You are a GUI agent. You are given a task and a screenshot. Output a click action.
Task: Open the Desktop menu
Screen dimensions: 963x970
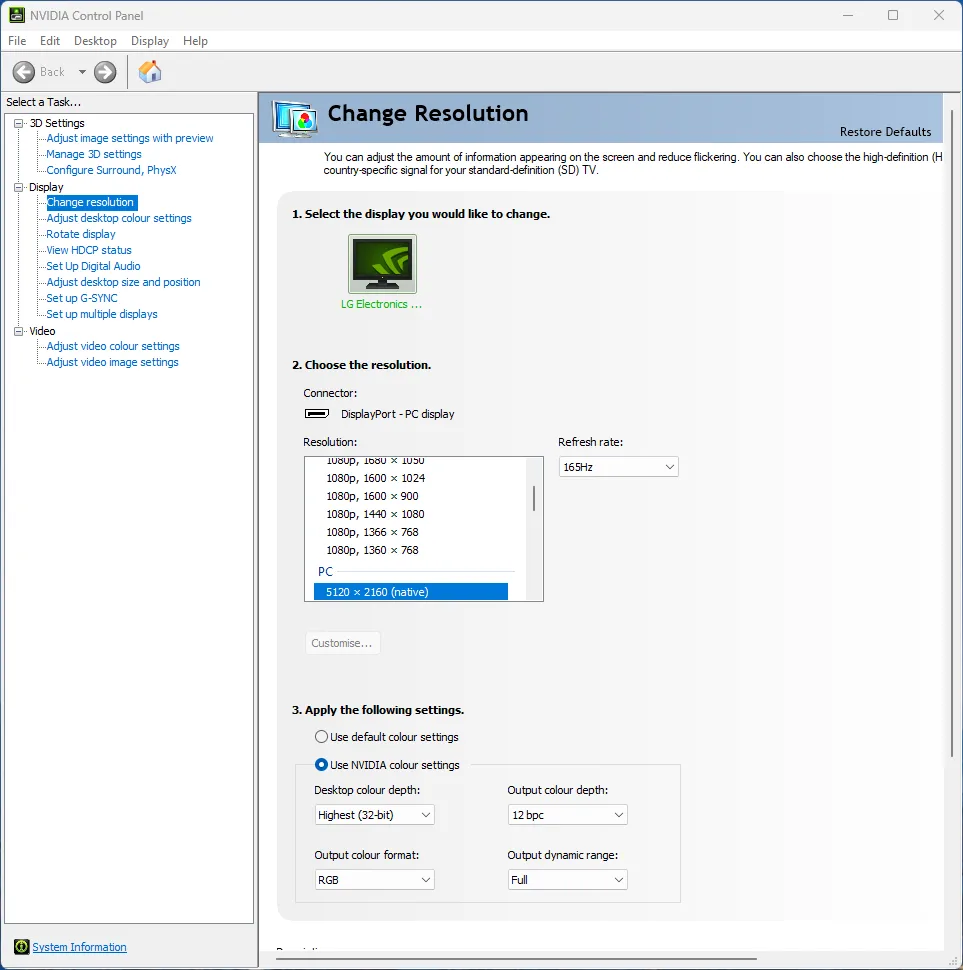point(95,41)
